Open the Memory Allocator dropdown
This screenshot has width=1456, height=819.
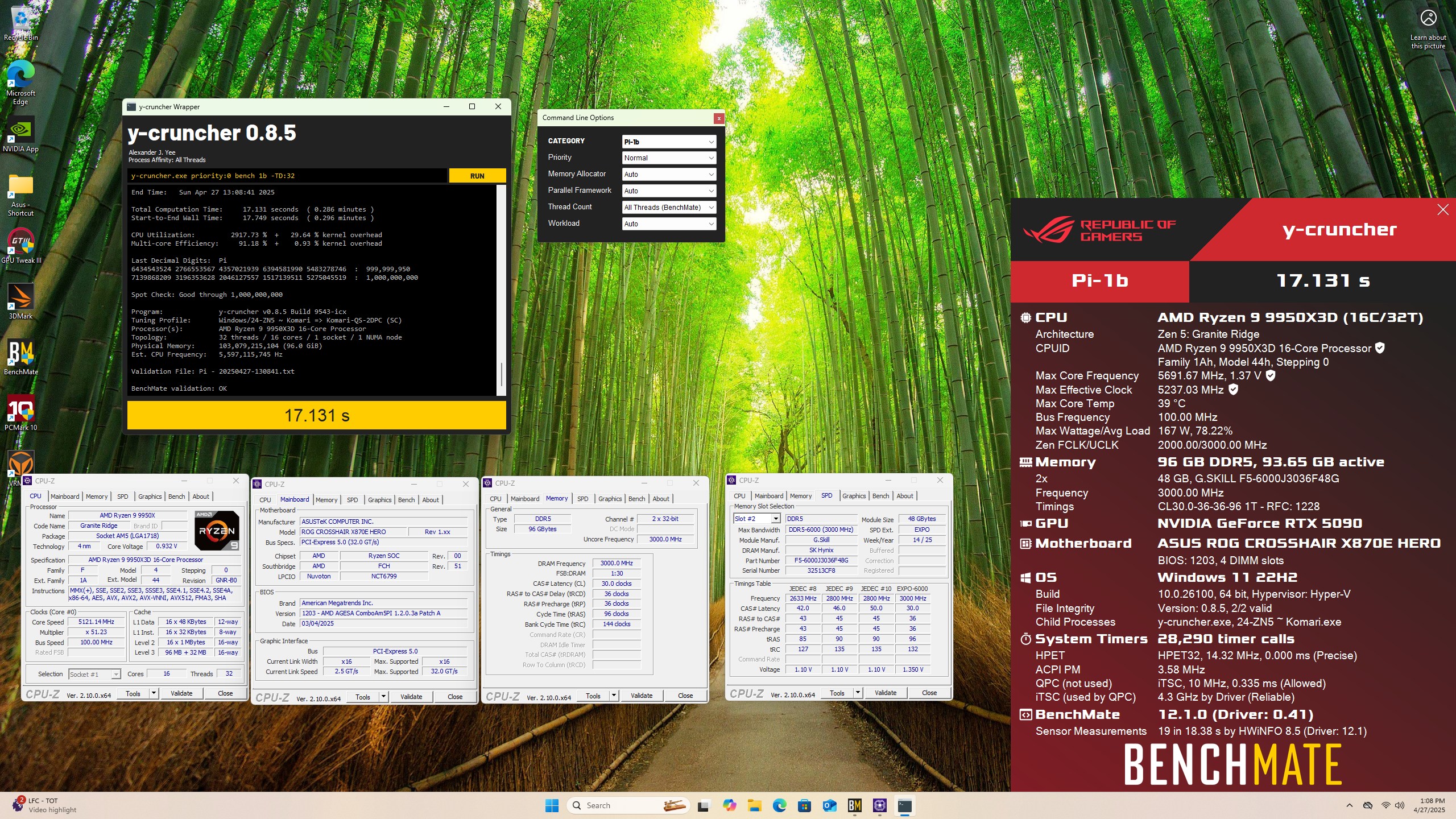tap(669, 175)
